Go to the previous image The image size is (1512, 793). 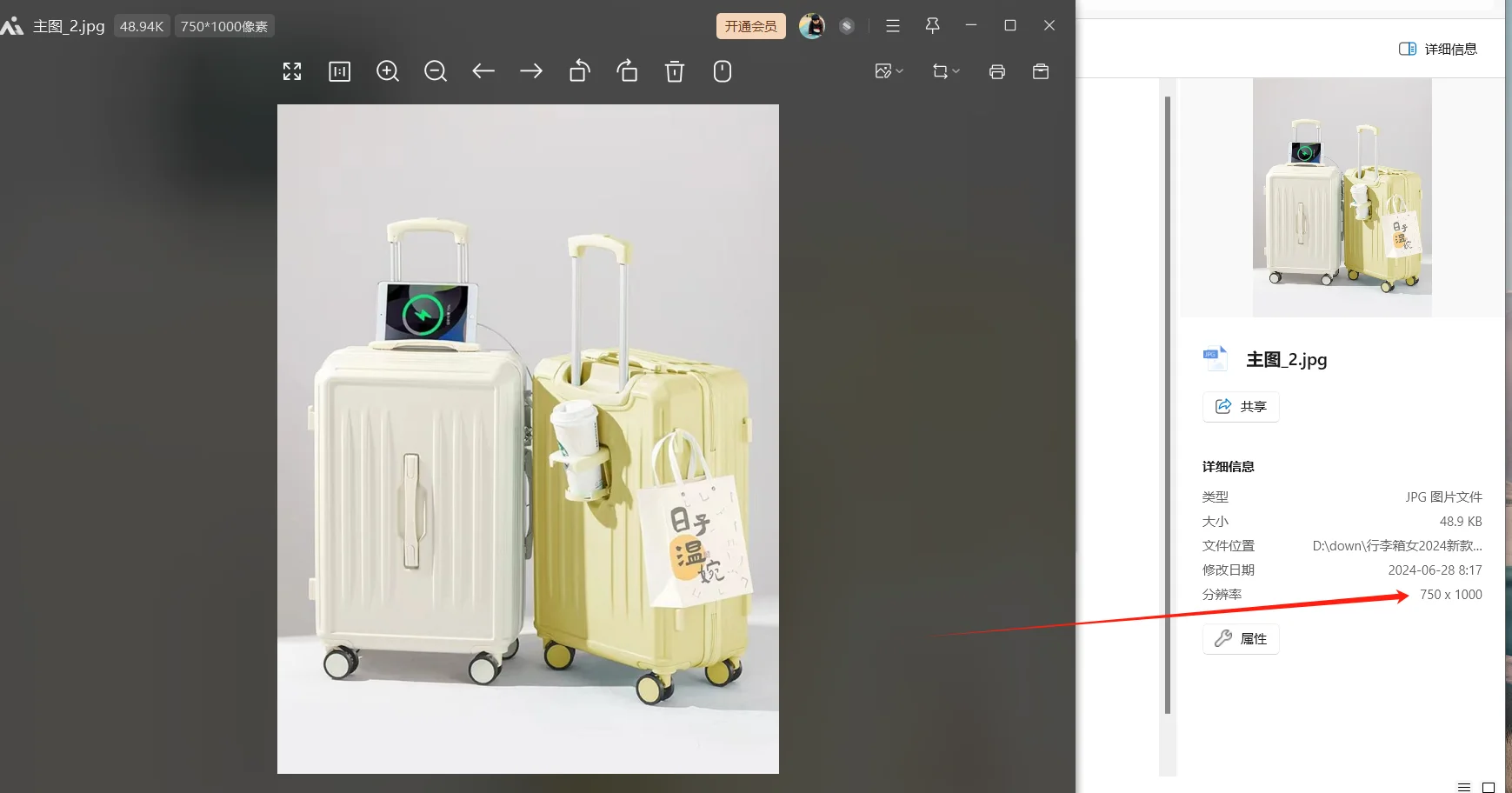(483, 70)
